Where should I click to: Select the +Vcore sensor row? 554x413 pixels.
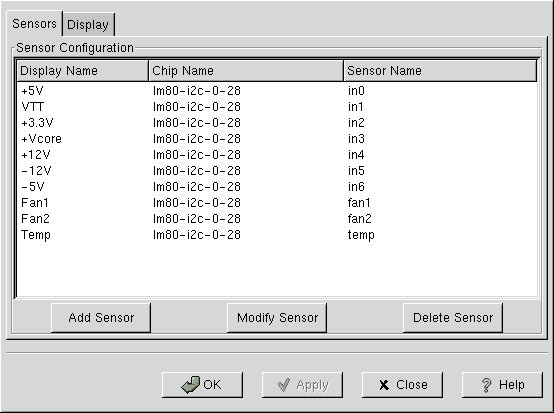(277, 138)
